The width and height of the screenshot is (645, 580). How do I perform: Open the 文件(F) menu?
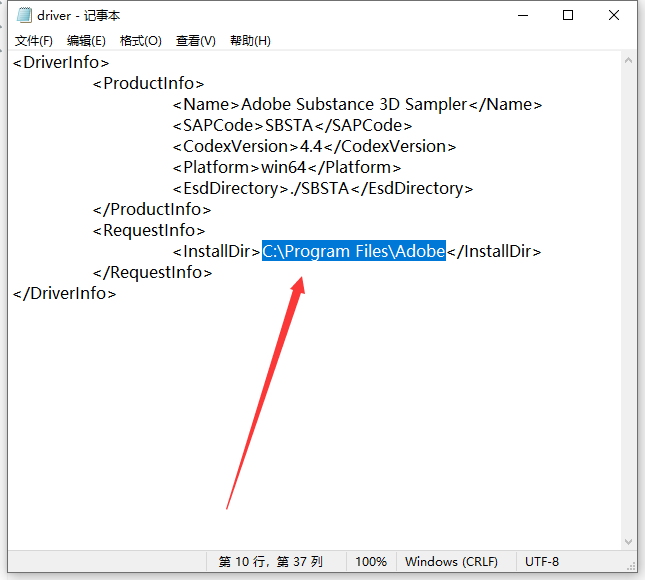pyautogui.click(x=34, y=41)
